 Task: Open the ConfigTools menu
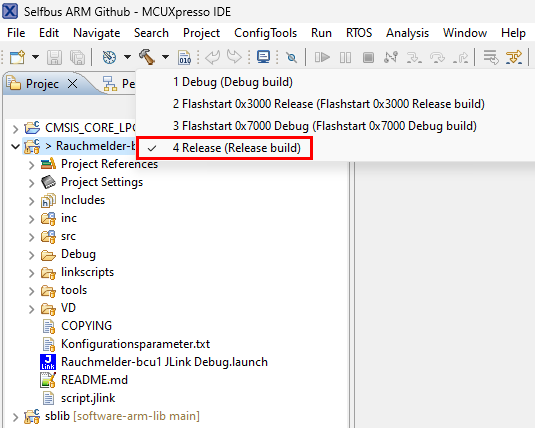coord(265,33)
